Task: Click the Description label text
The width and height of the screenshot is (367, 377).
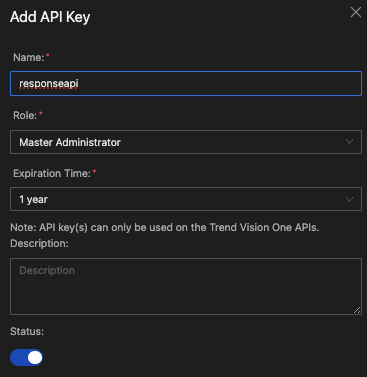Action: (39, 243)
